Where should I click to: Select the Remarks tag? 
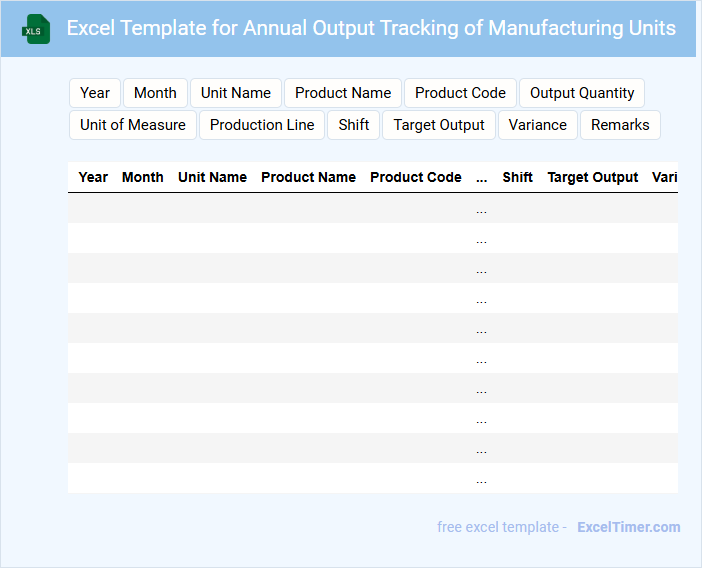coord(620,125)
